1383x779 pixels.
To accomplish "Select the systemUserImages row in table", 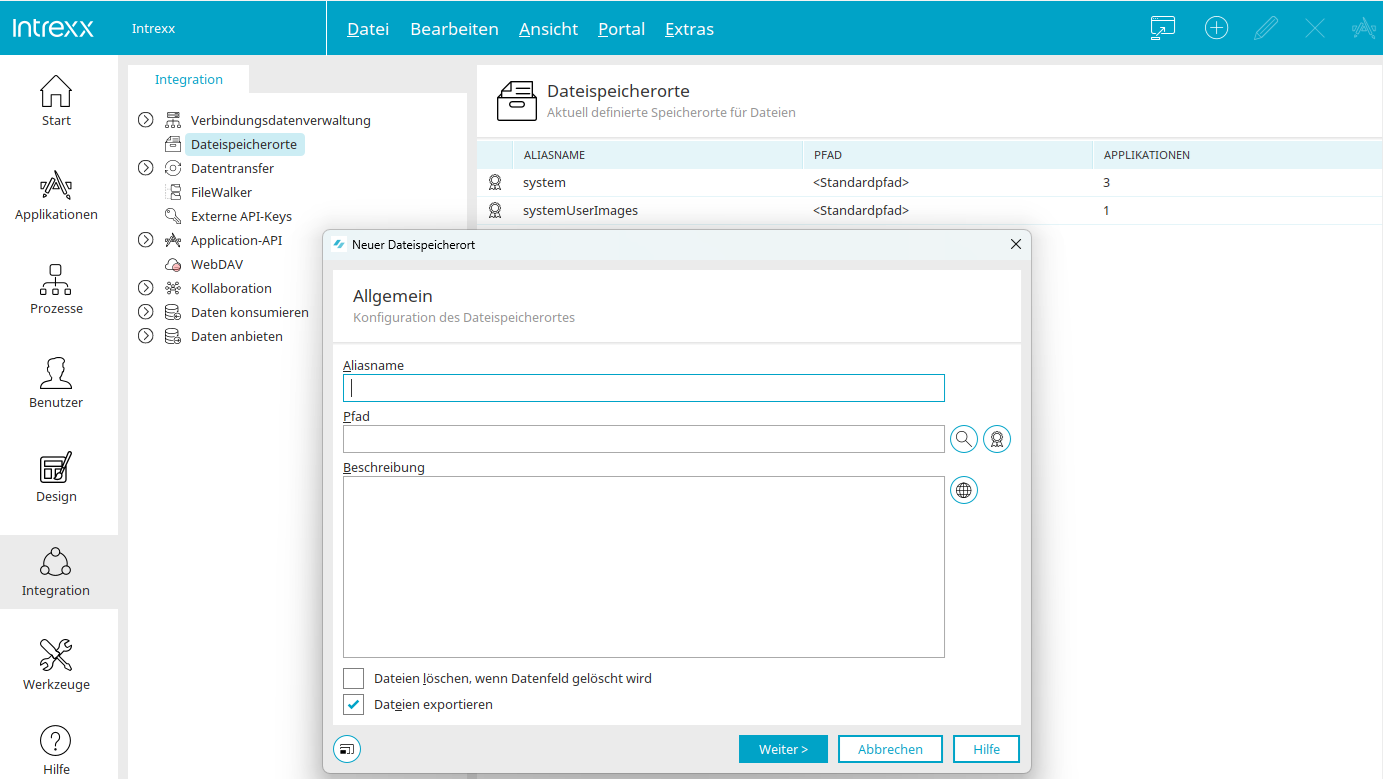I will (580, 211).
